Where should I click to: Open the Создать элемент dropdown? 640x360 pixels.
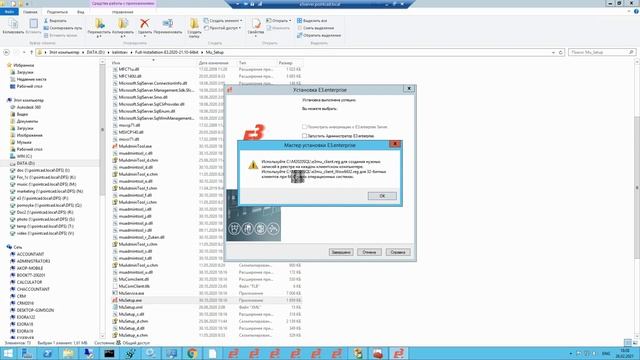(223, 20)
